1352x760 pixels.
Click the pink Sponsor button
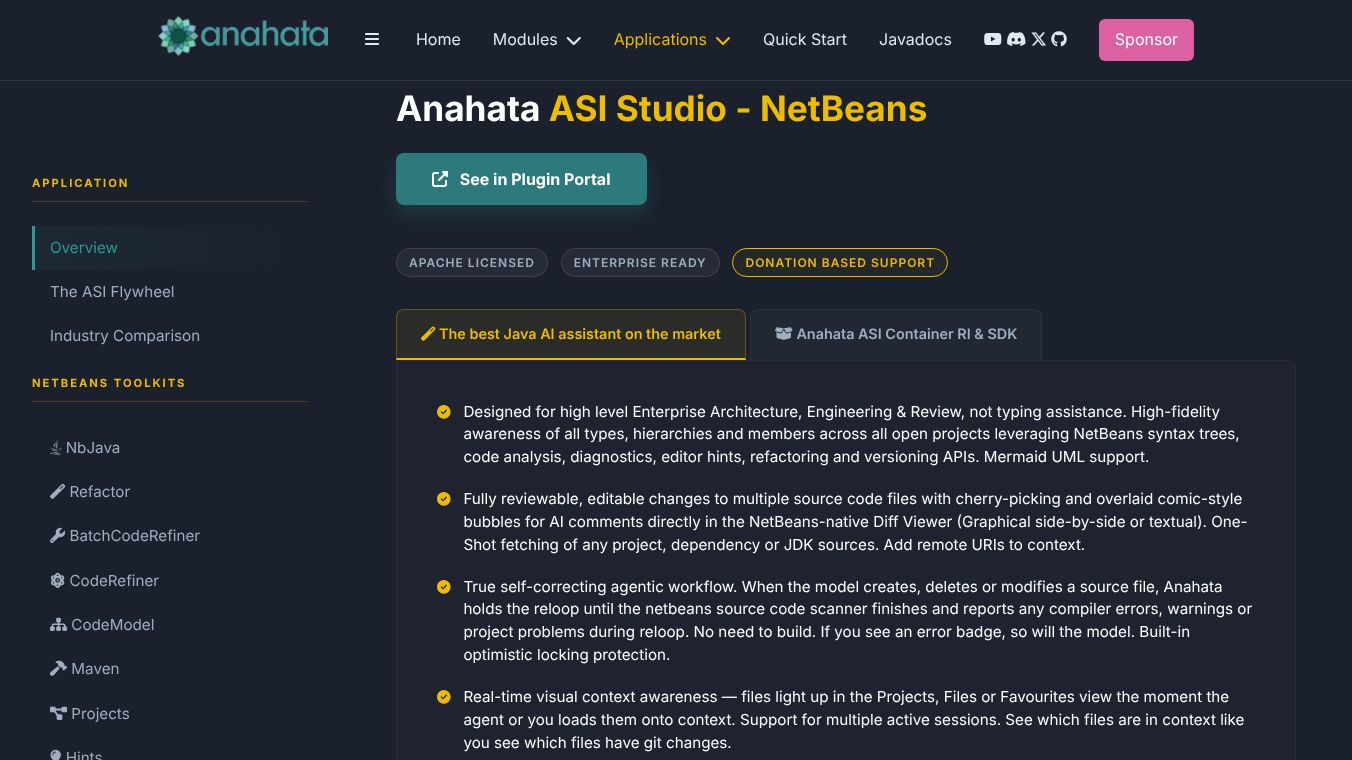pos(1146,40)
